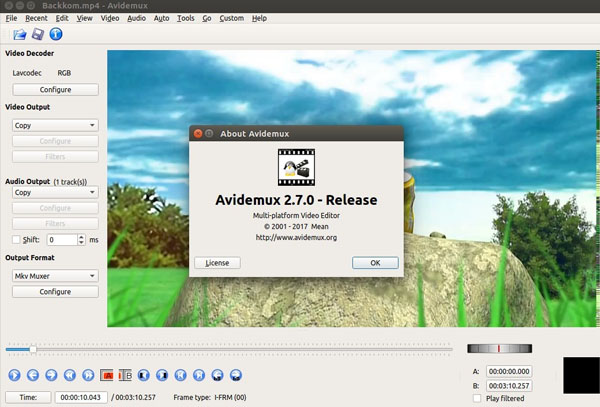Skip forward one minute
The image size is (600, 407).
(x=236, y=375)
